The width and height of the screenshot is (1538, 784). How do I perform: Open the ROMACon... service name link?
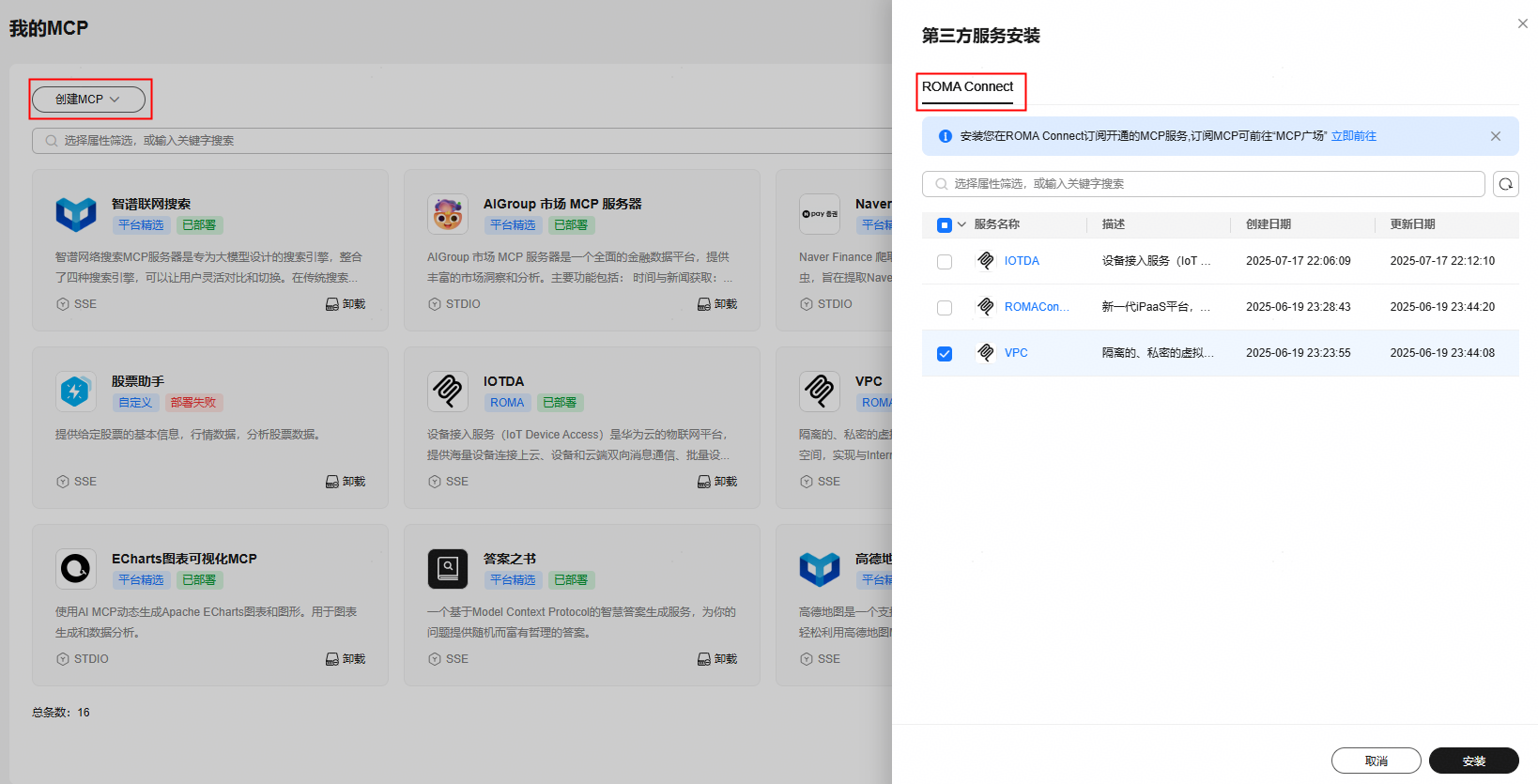[x=1037, y=307]
